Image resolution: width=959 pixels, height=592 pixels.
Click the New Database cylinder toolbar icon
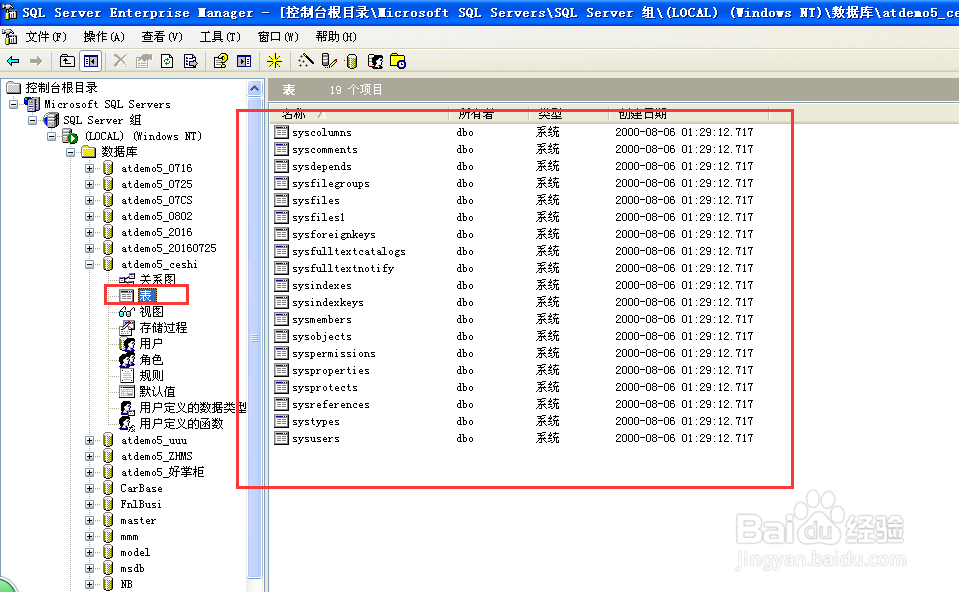click(x=352, y=61)
